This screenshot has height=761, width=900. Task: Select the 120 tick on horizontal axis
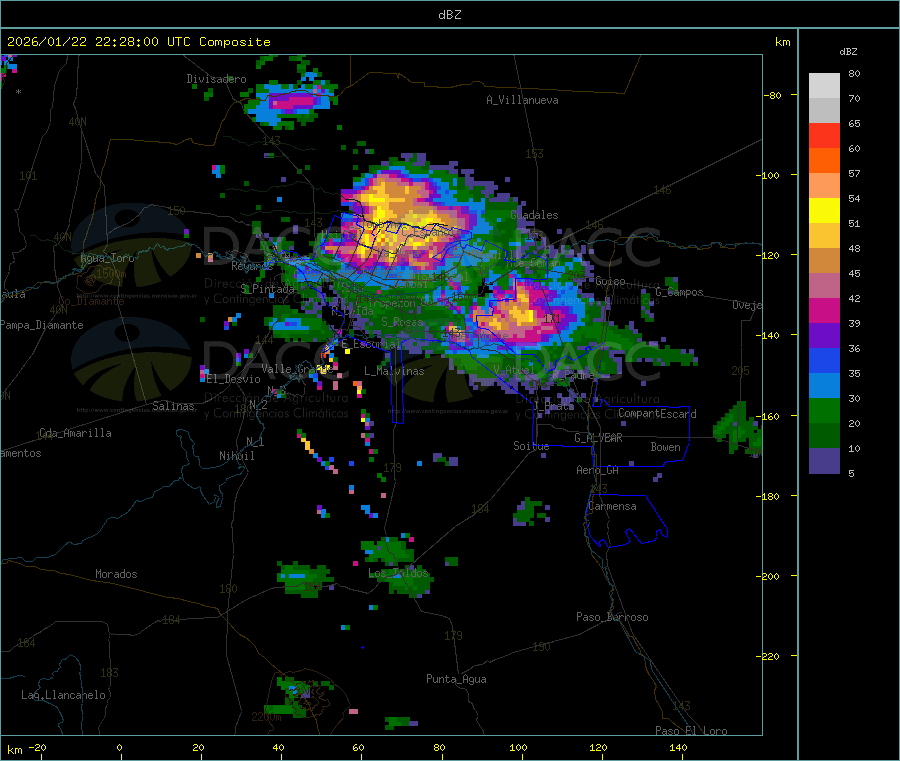click(598, 747)
